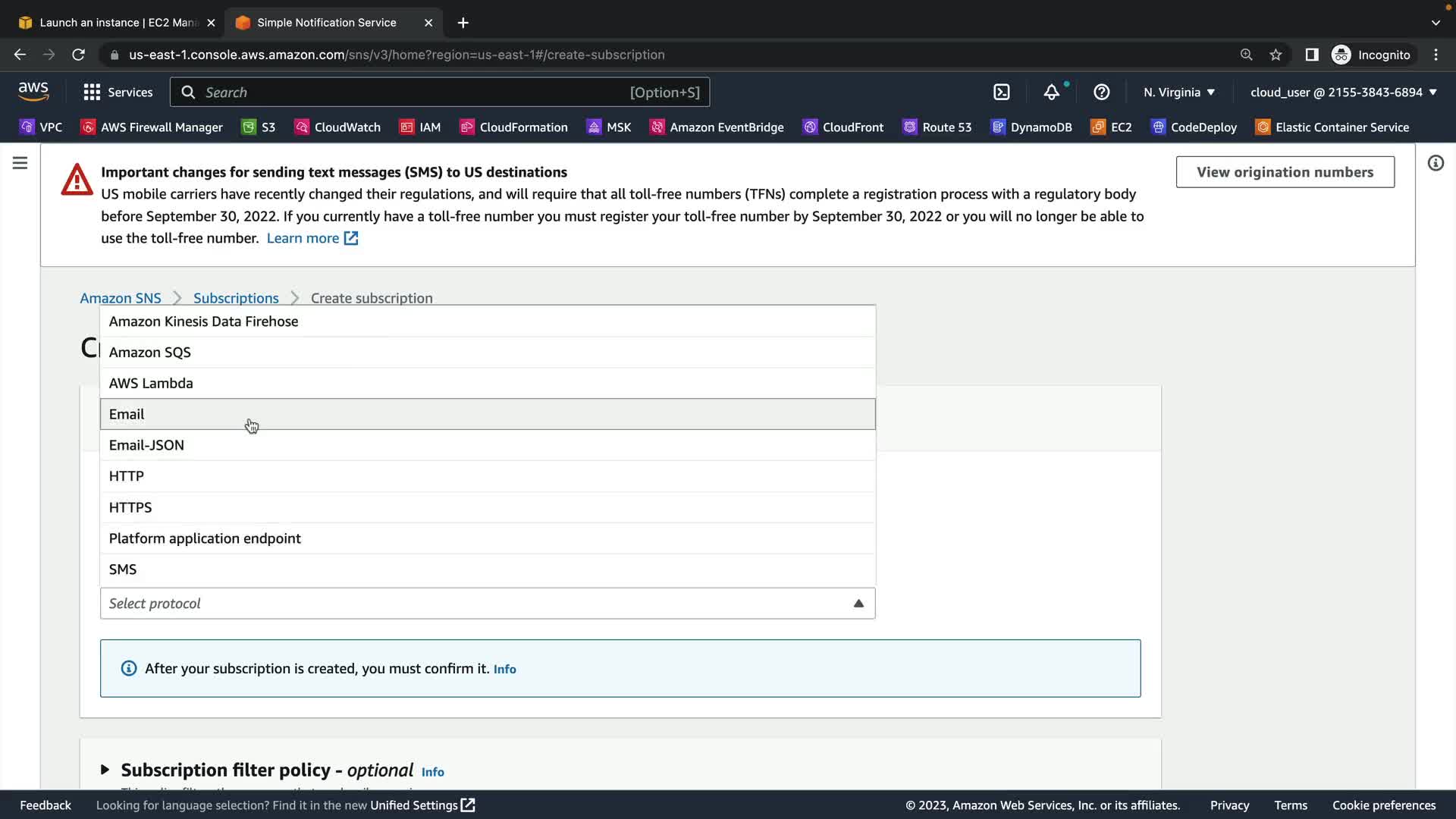Bookmark this page with star icon
This screenshot has width=1456, height=819.
tap(1276, 55)
